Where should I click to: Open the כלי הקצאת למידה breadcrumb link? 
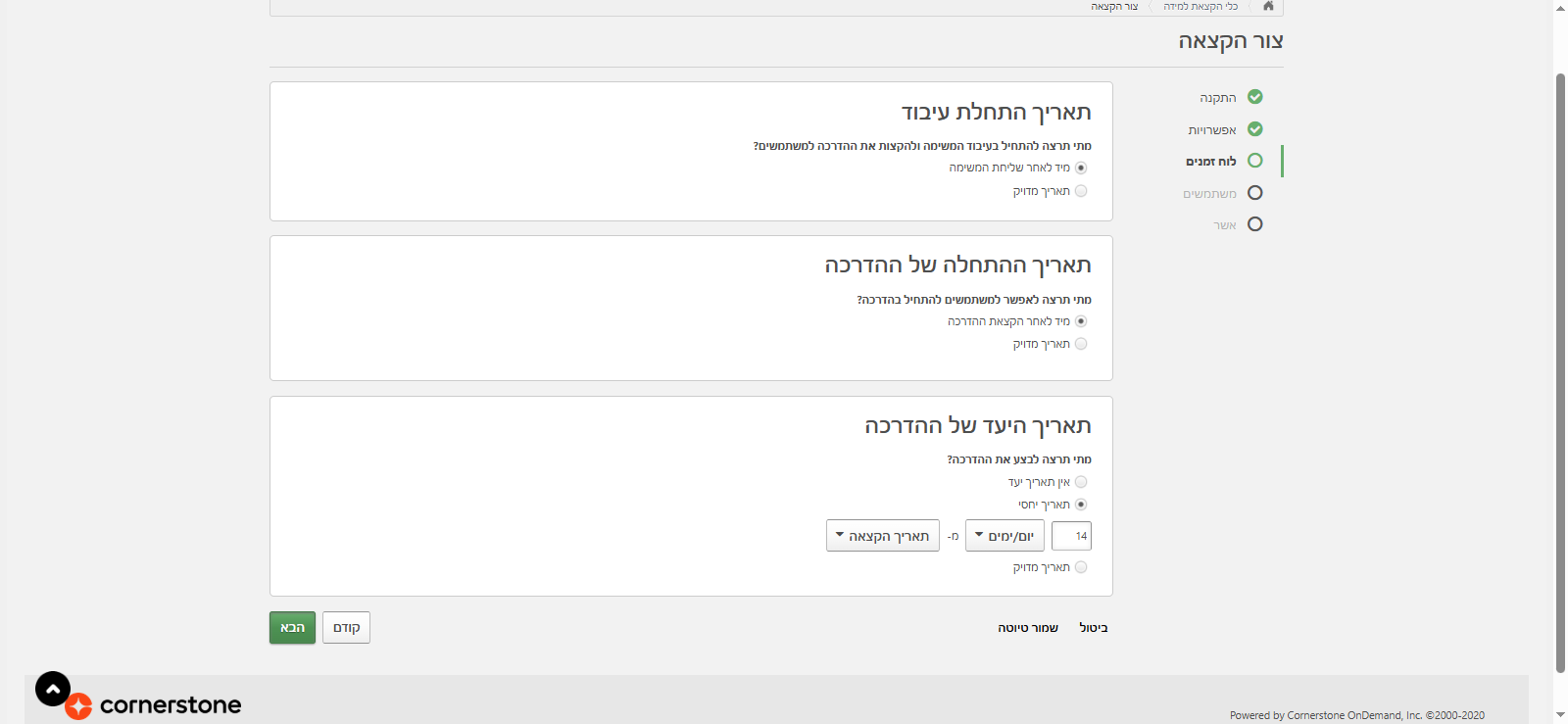coord(1200,7)
